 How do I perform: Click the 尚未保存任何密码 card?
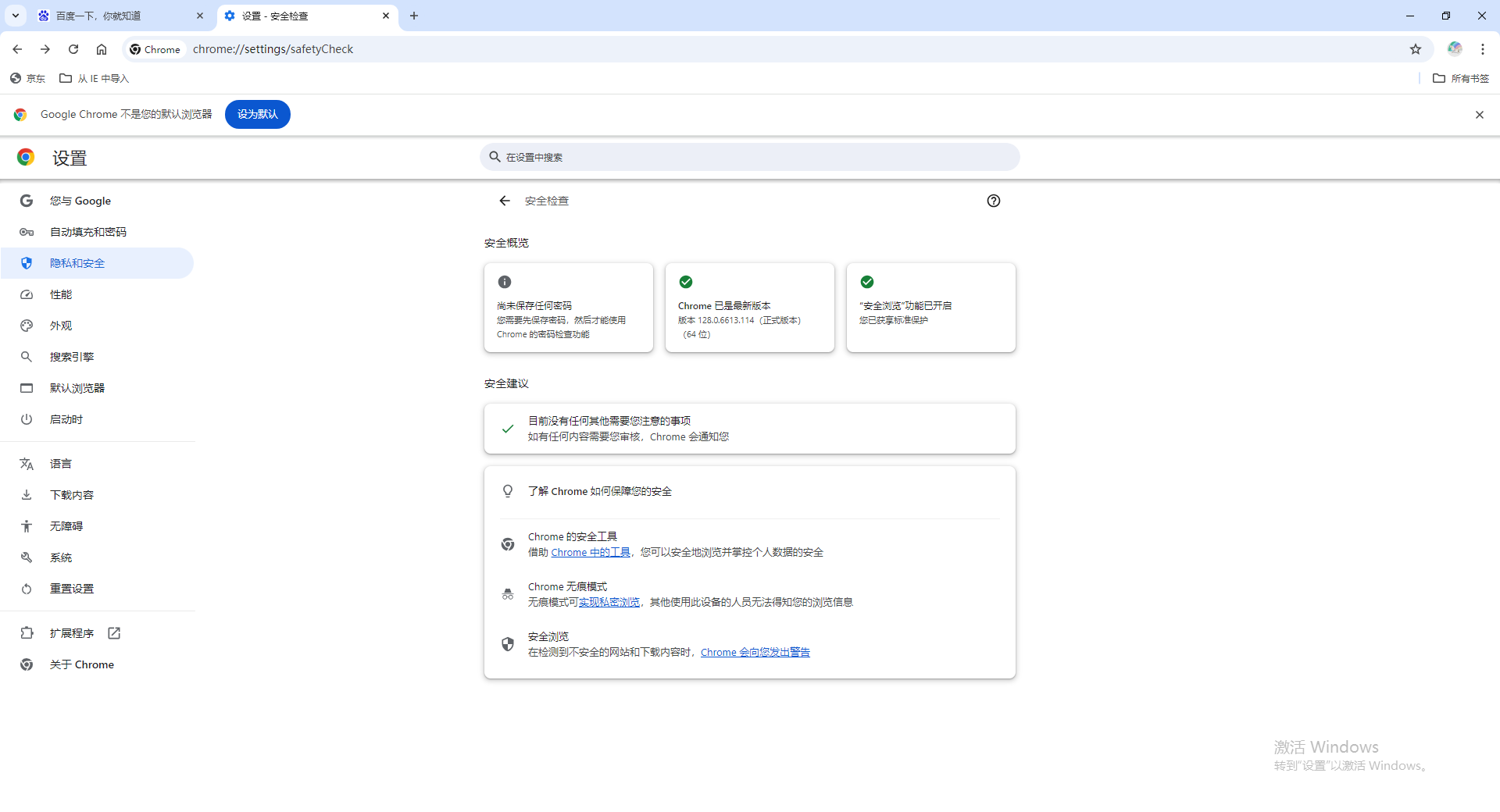569,308
